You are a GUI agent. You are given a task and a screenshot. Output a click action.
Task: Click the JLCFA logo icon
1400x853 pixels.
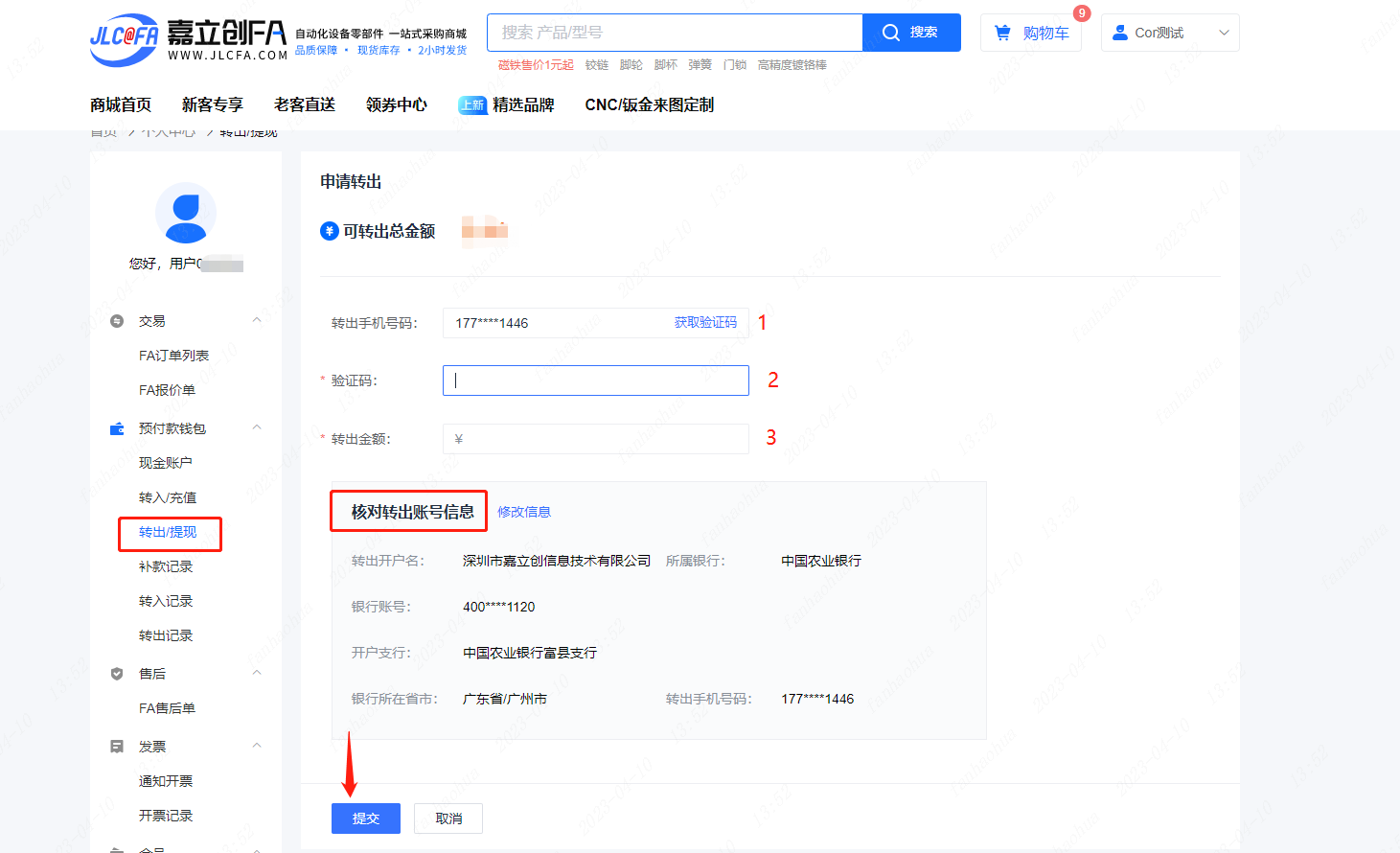pos(124,39)
